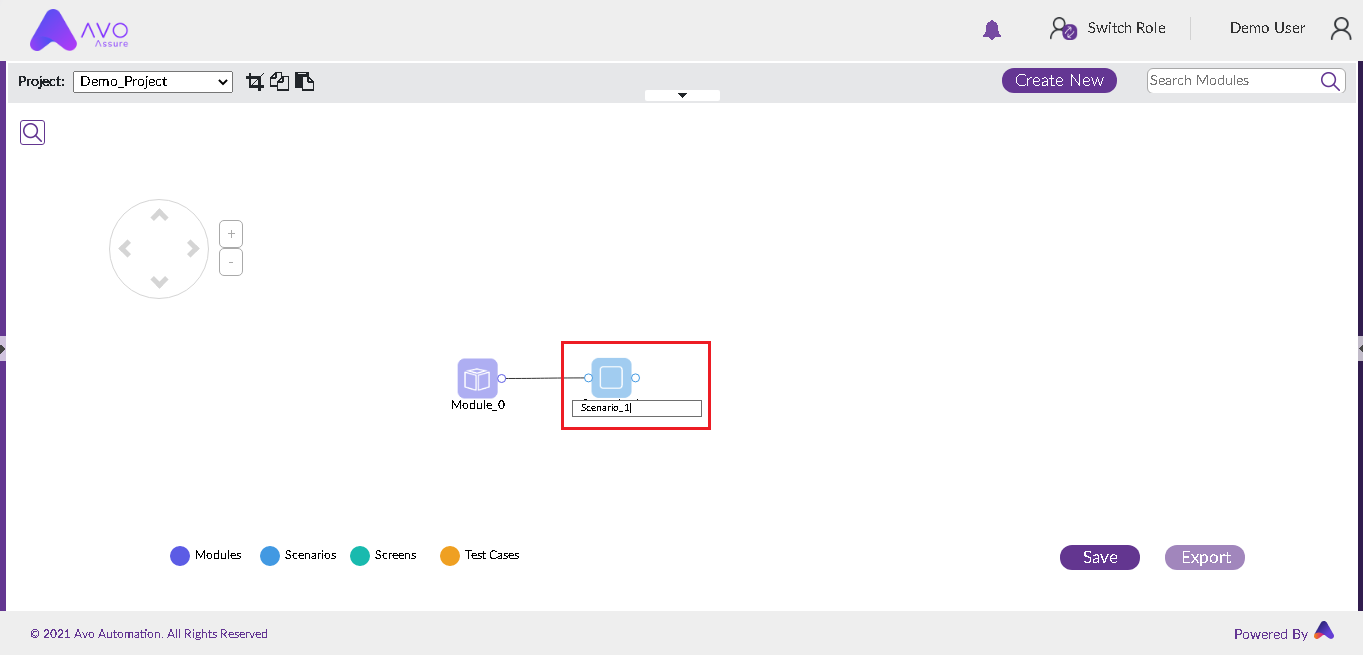
Task: Click the Module_0 label text
Action: pos(478,405)
